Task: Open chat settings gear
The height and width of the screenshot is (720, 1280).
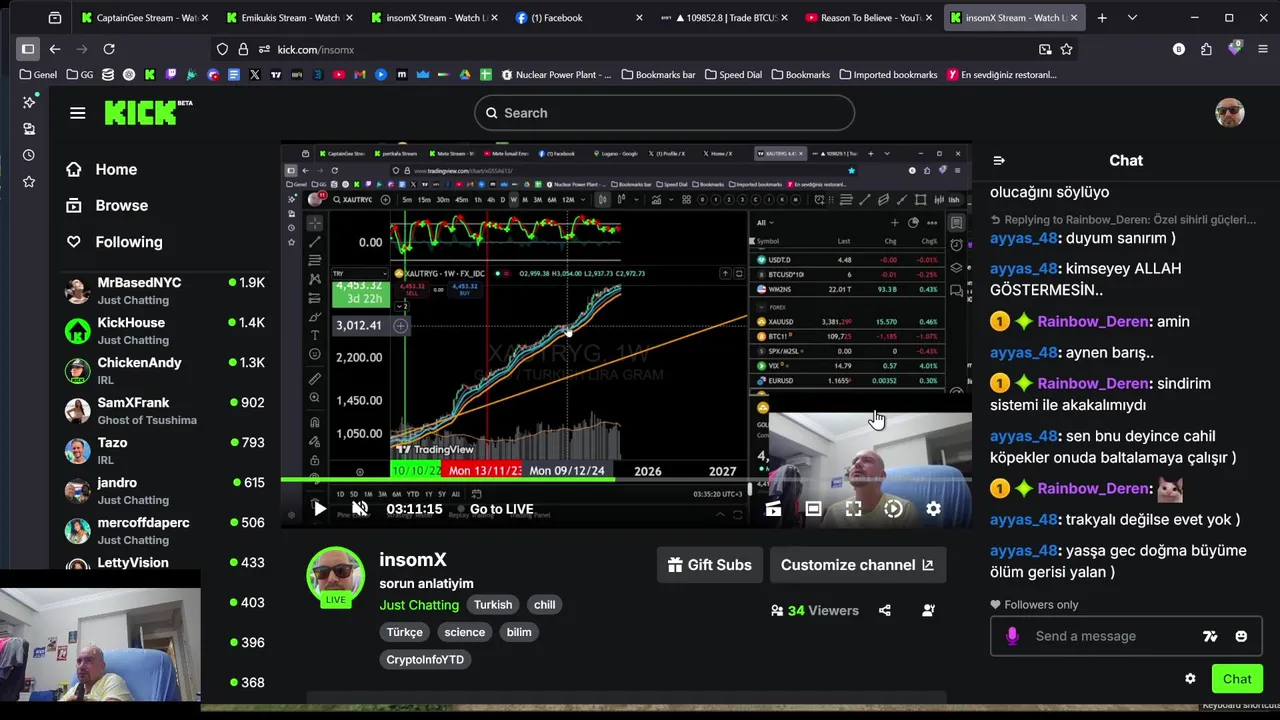Action: (1190, 678)
